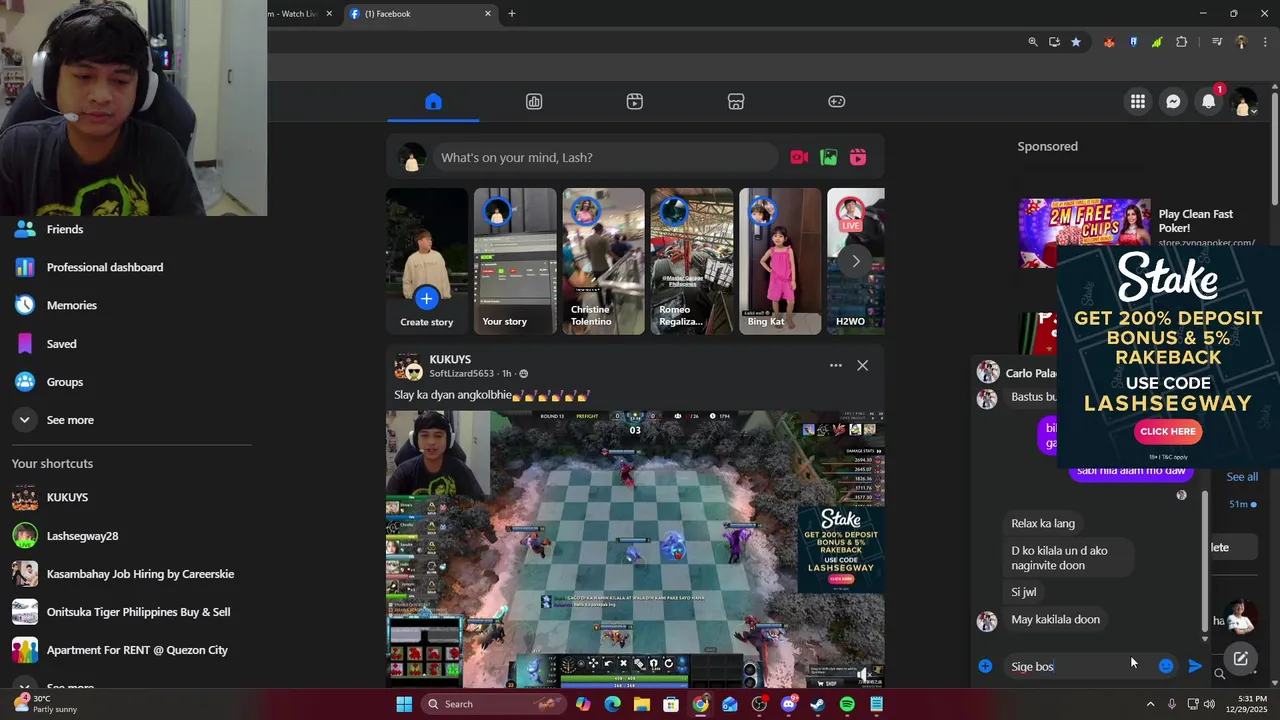Close the Watch Live browser tab
The width and height of the screenshot is (1280, 720).
(x=329, y=14)
